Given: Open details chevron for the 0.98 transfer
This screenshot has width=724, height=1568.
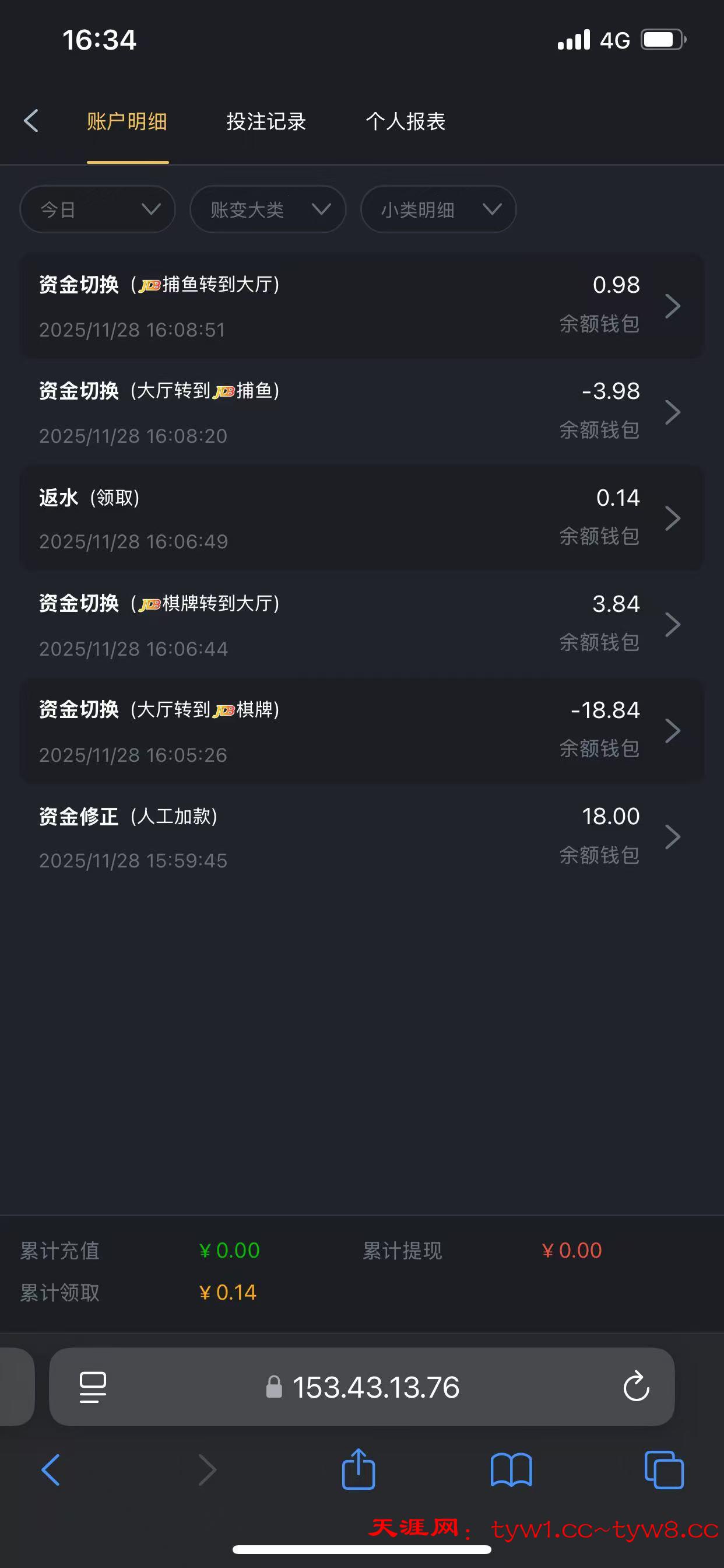Looking at the screenshot, I should [x=672, y=306].
